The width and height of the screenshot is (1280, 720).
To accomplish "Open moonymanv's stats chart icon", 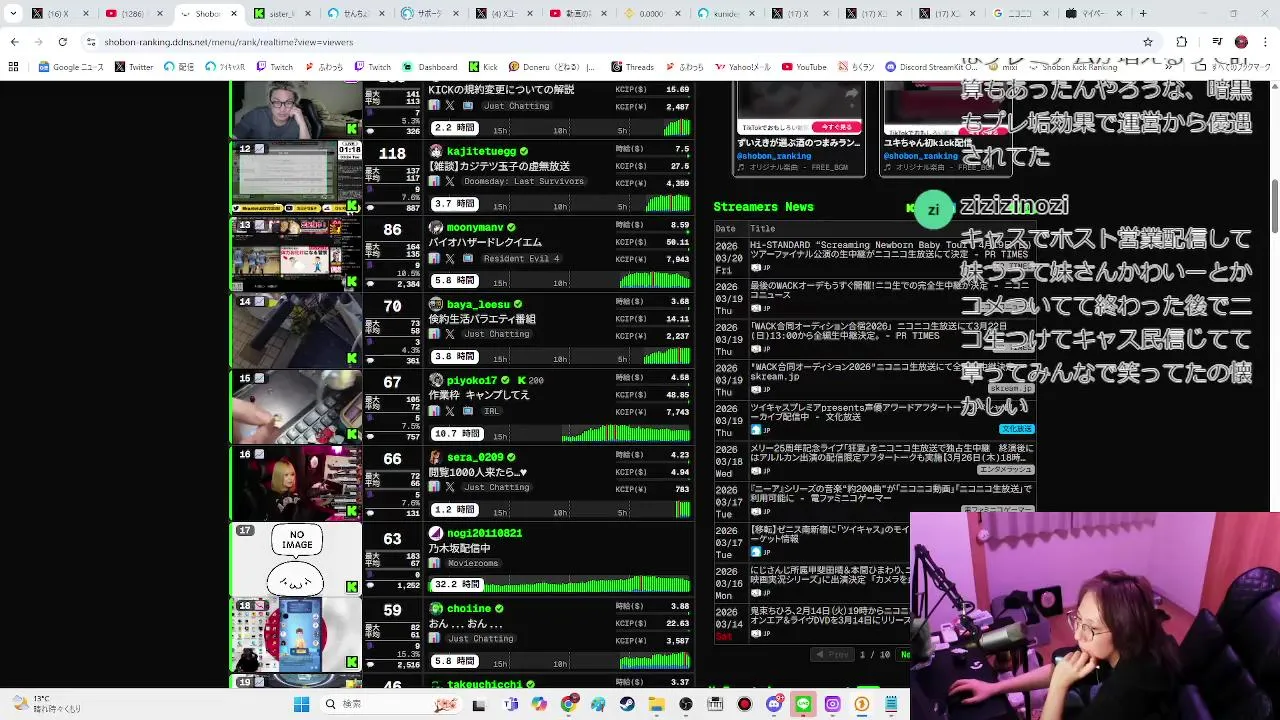I will point(434,258).
